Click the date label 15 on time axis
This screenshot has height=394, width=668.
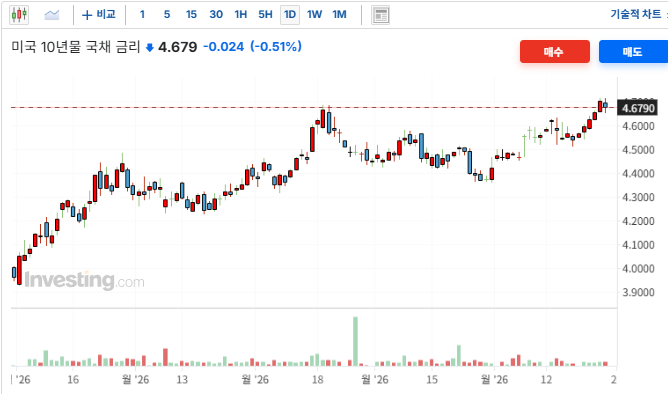click(432, 379)
